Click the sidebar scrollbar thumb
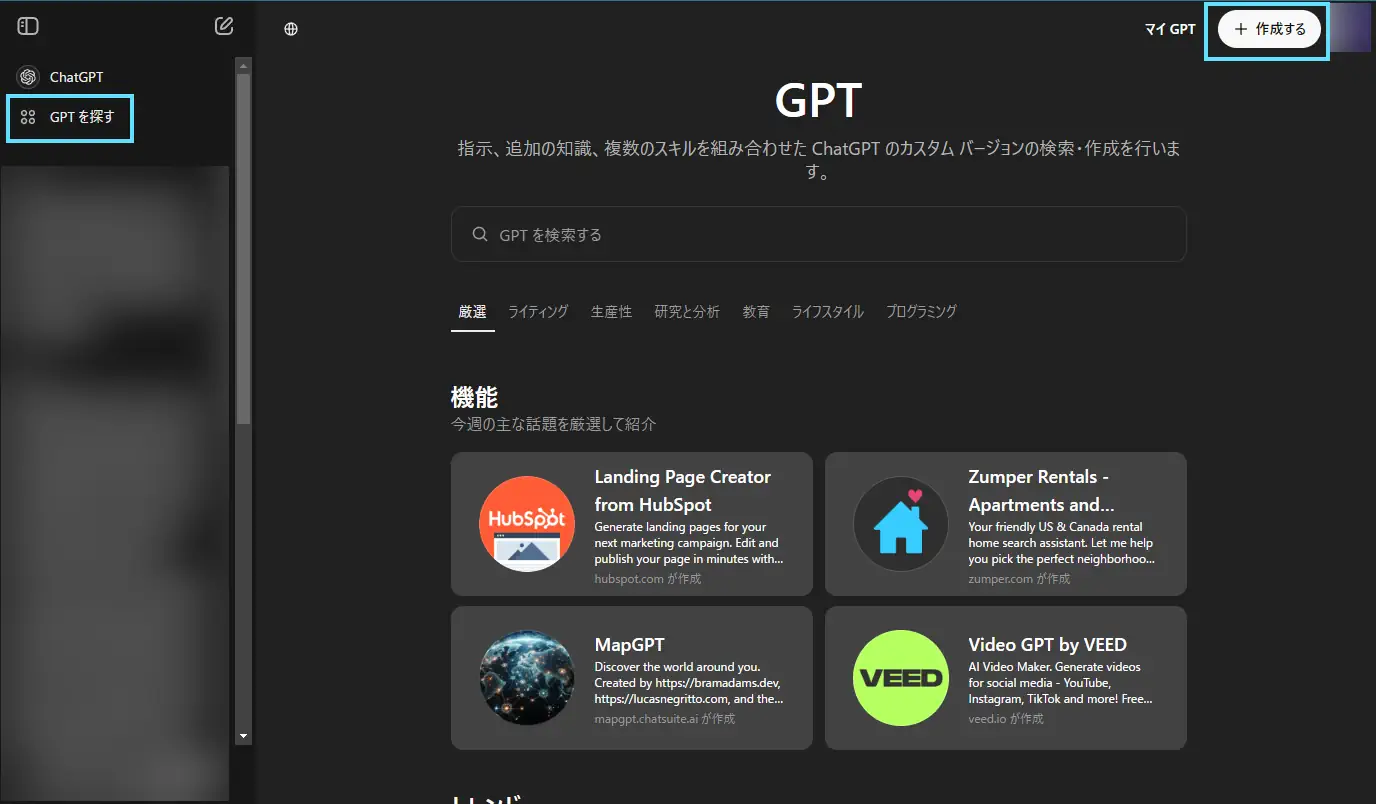1376x804 pixels. [x=243, y=248]
